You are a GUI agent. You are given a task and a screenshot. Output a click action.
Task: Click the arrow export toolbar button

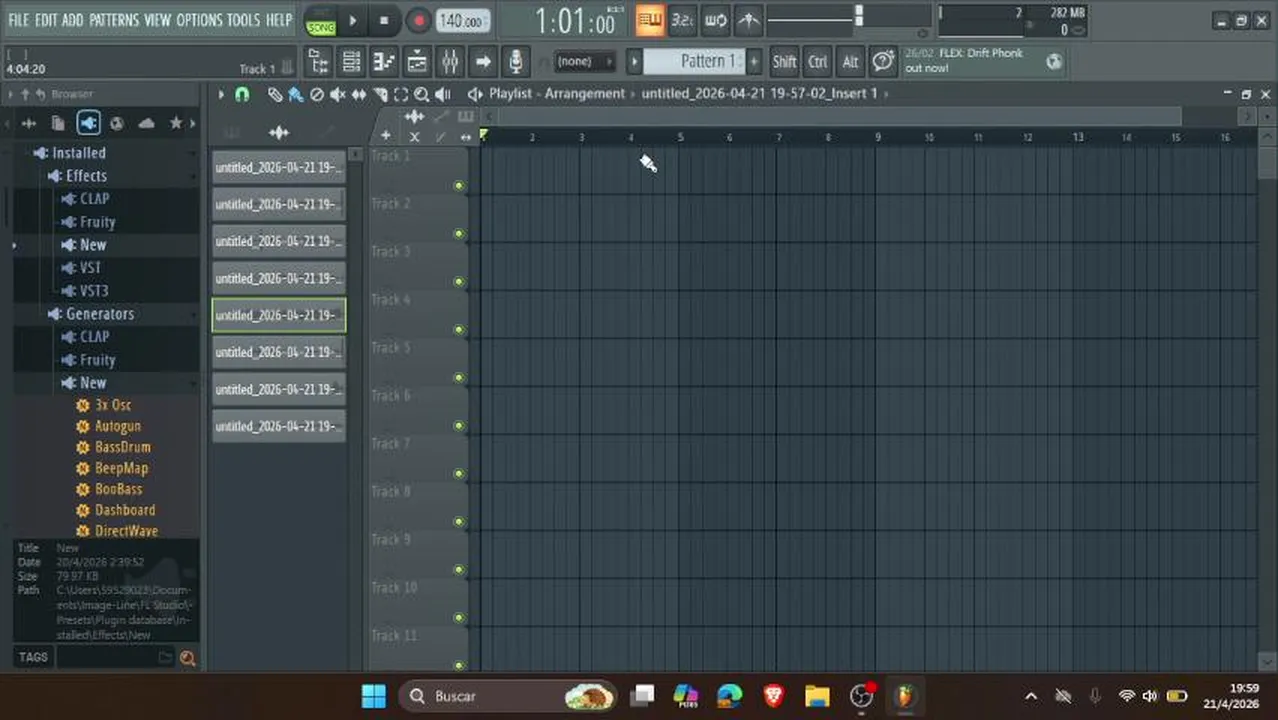483,62
